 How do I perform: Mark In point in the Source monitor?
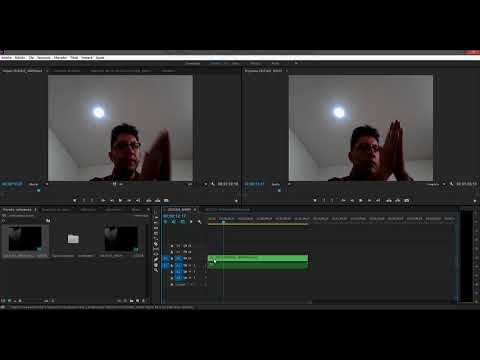[84, 201]
